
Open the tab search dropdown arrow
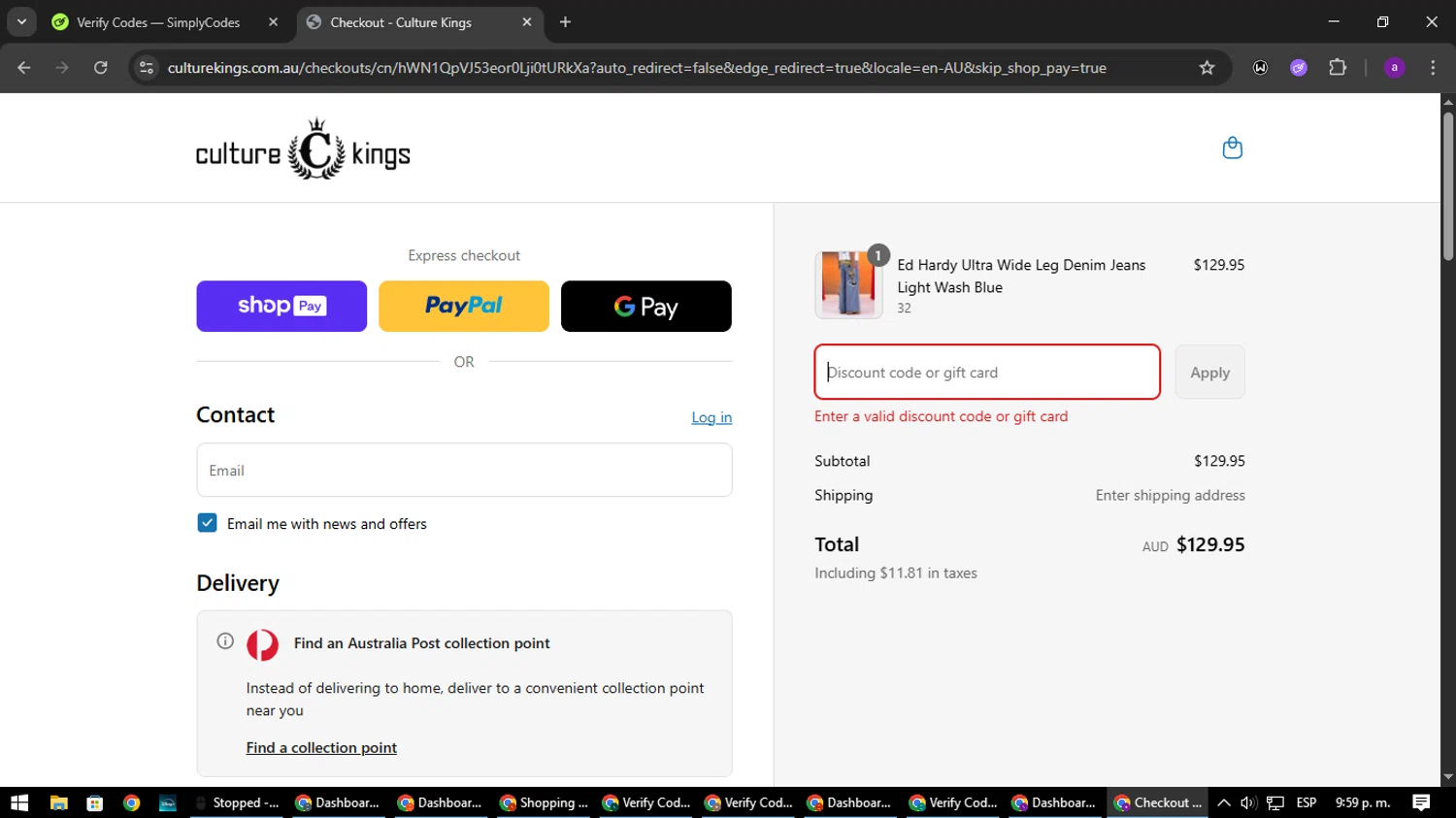(21, 22)
